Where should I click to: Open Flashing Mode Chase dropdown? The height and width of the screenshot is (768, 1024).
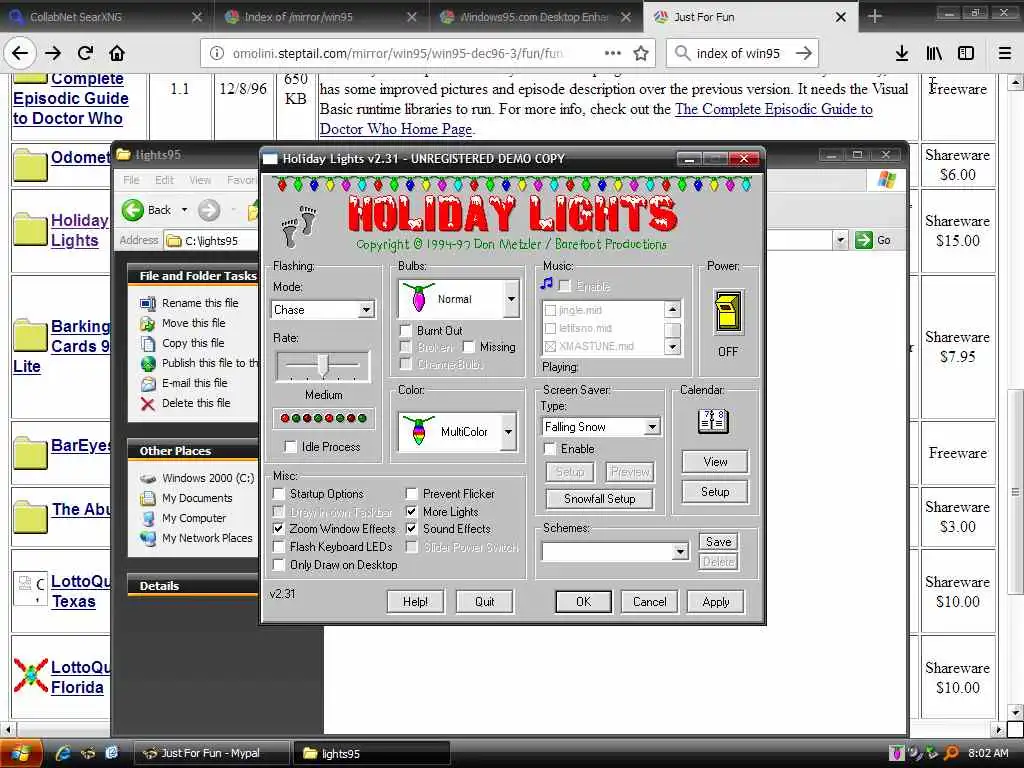click(x=366, y=310)
